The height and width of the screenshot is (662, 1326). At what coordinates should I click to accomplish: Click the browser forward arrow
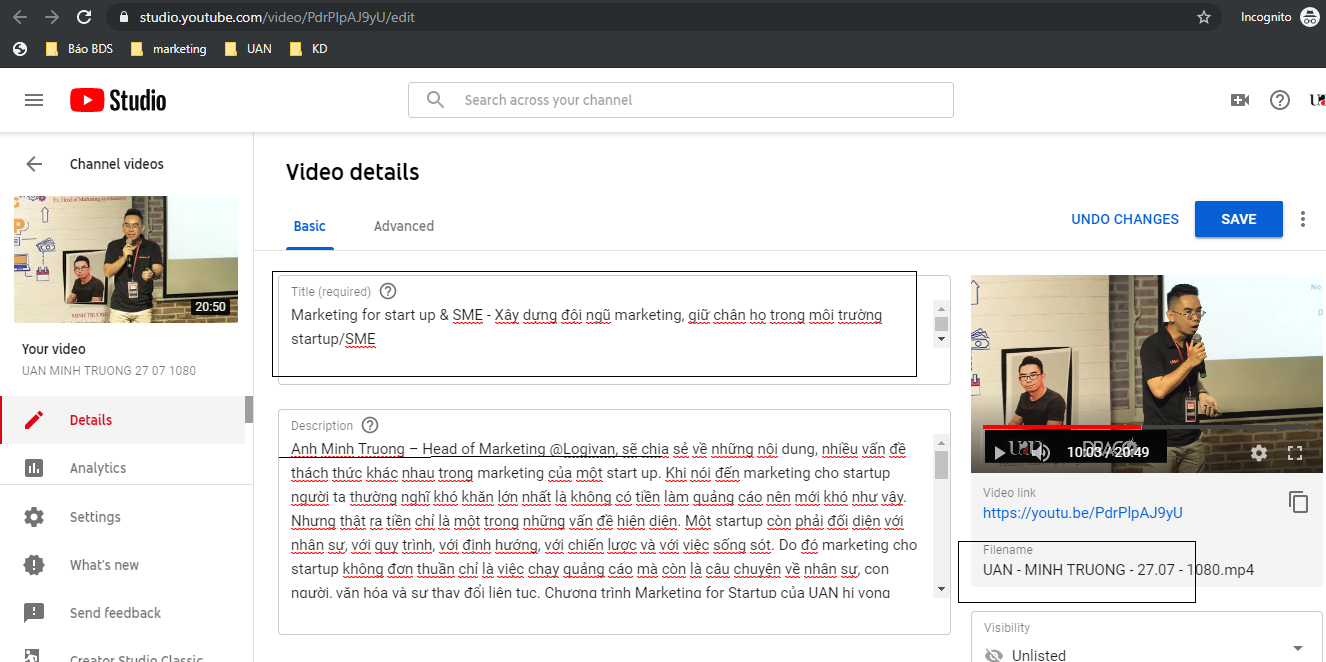click(52, 17)
